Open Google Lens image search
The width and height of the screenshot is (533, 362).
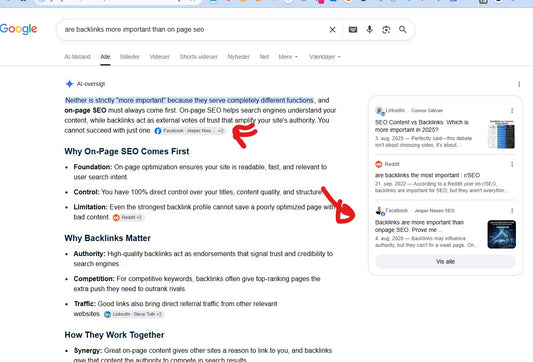point(386,30)
